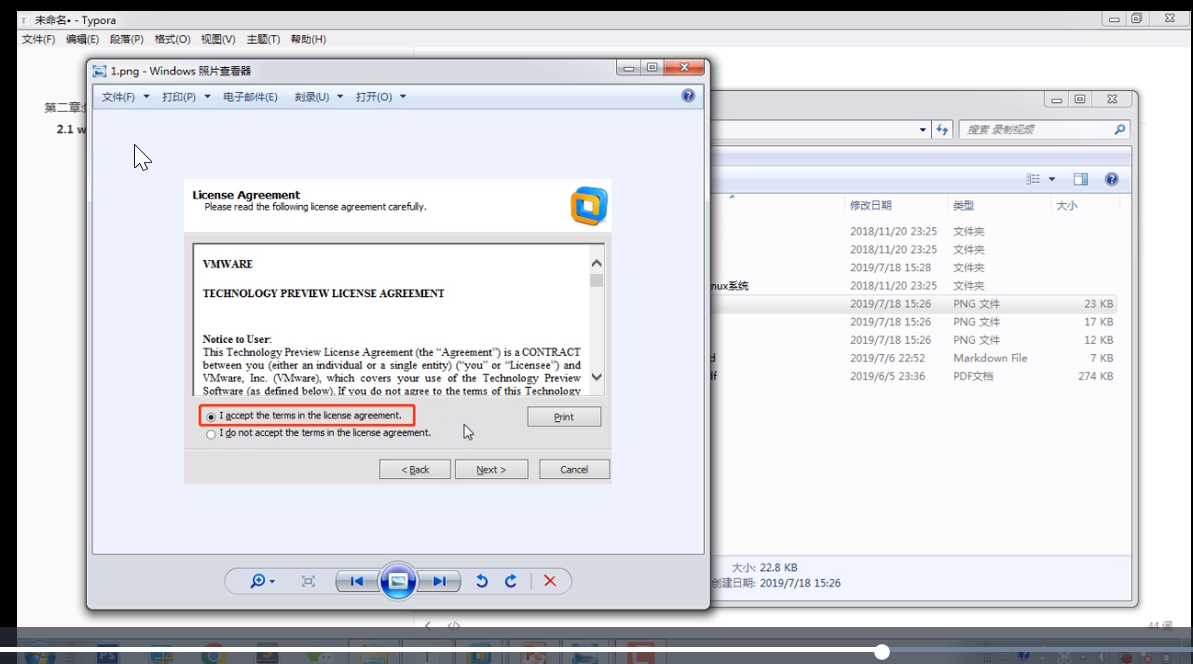Click details pane 创建日期: 2019/7/18 15:26
The image size is (1193, 664).
tap(776, 583)
